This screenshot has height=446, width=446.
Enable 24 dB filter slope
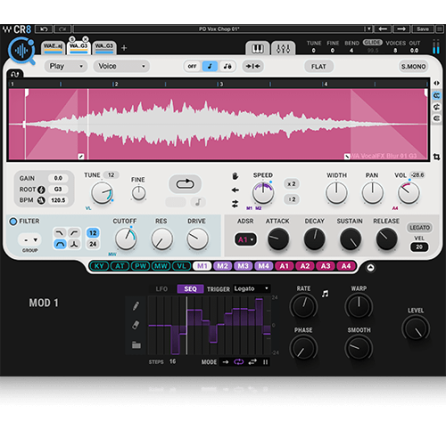coord(93,244)
